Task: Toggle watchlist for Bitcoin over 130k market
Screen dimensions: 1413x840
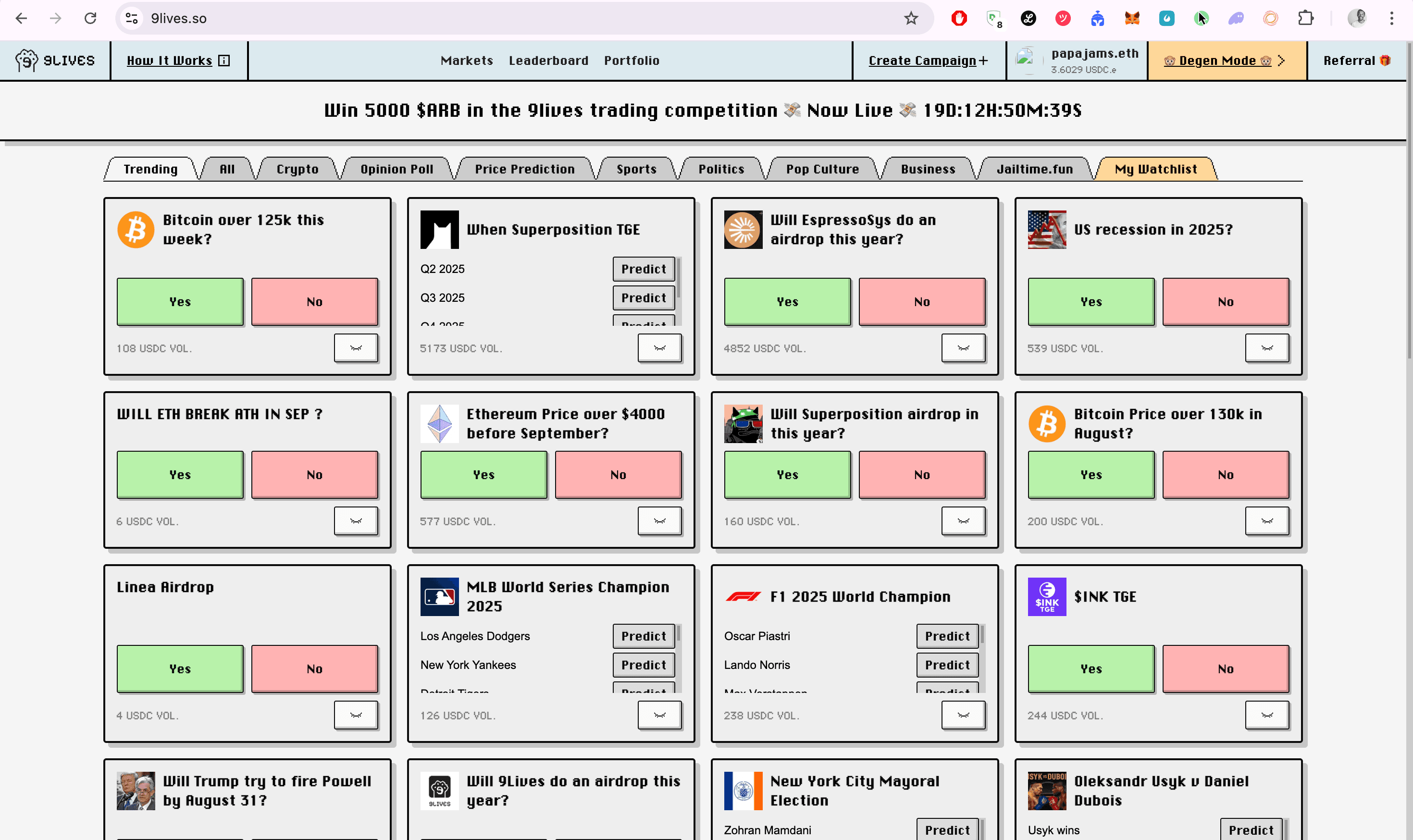Action: click(1267, 521)
